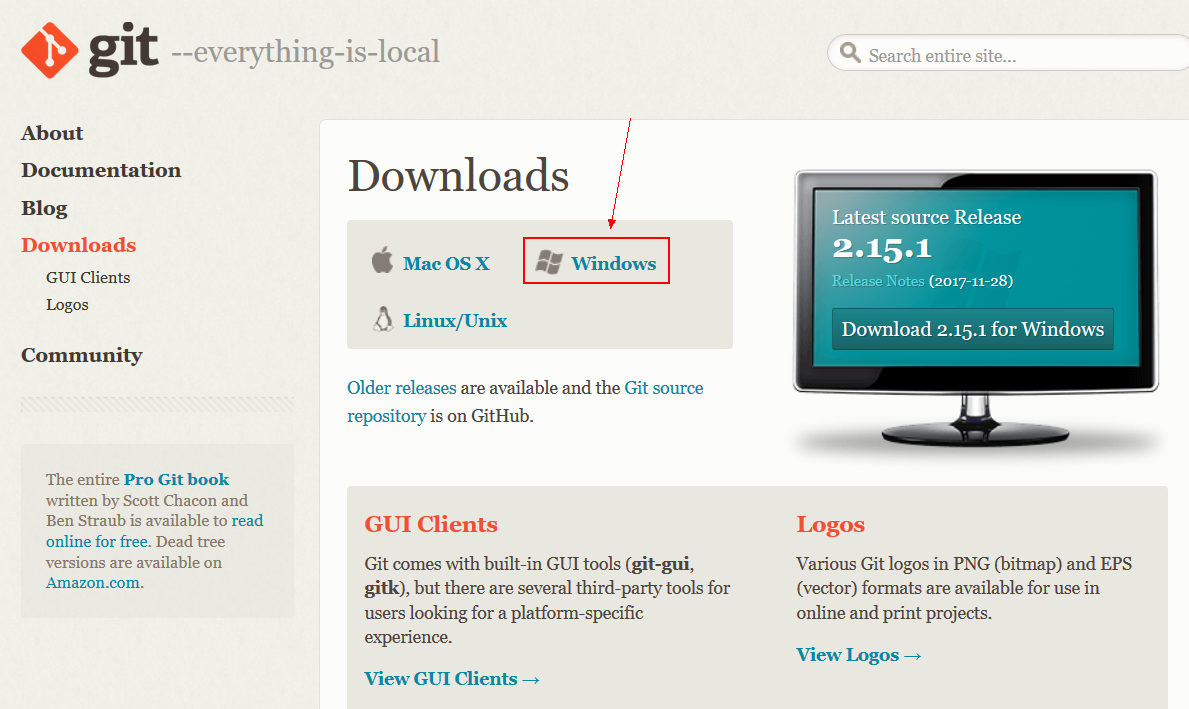Open the About page
1189x709 pixels.
point(52,133)
